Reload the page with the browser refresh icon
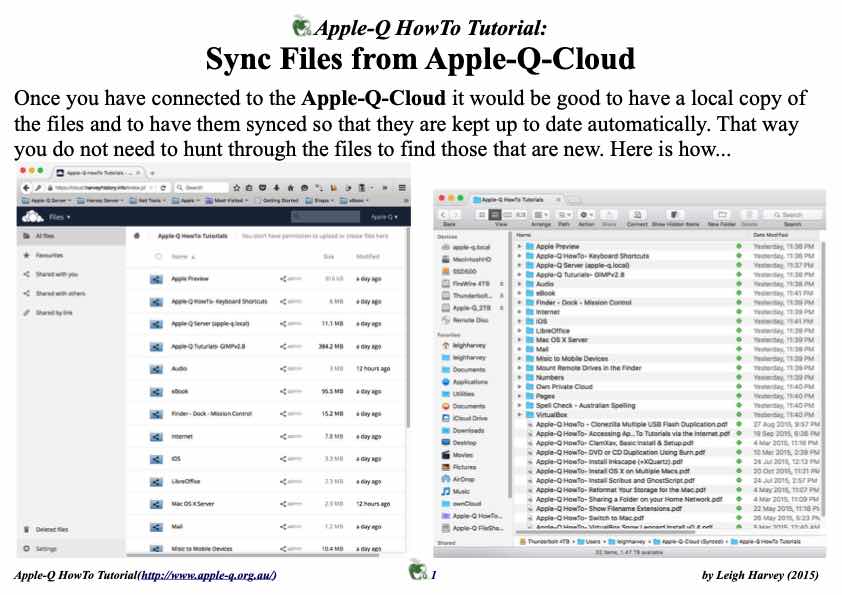Image resolution: width=842 pixels, height=595 pixels. pos(163,188)
